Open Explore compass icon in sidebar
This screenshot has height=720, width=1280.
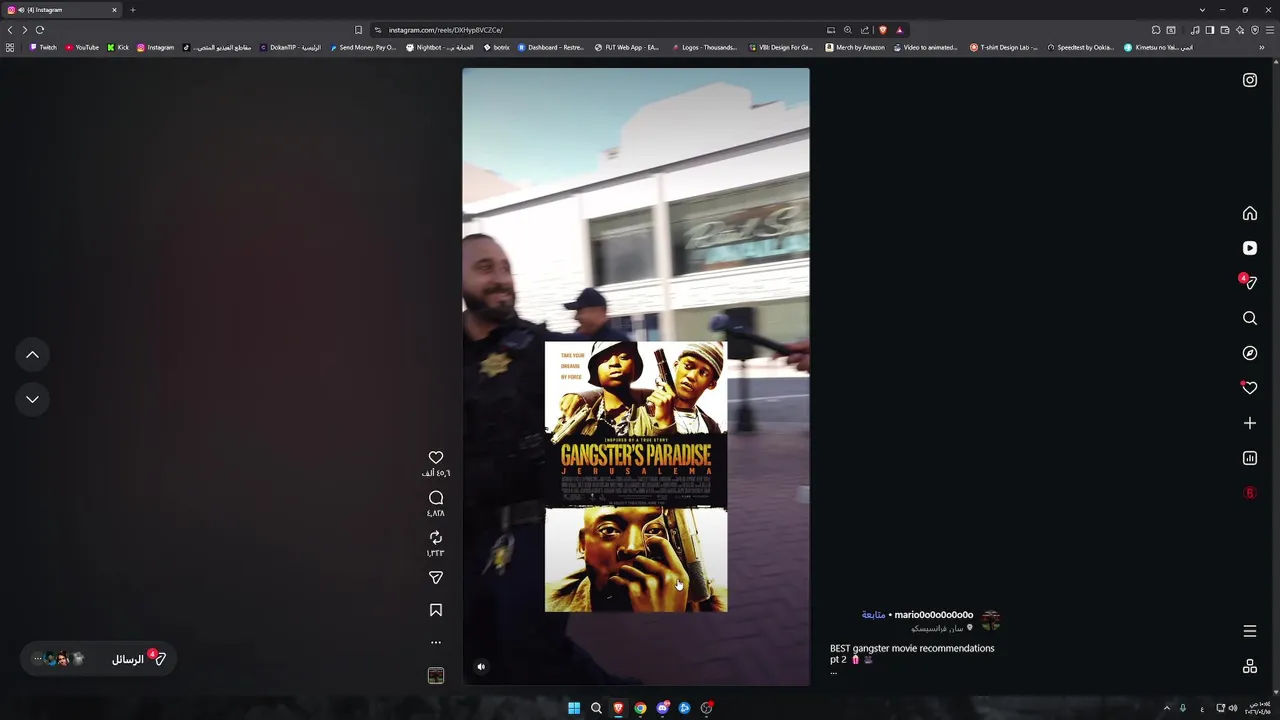pos(1250,353)
